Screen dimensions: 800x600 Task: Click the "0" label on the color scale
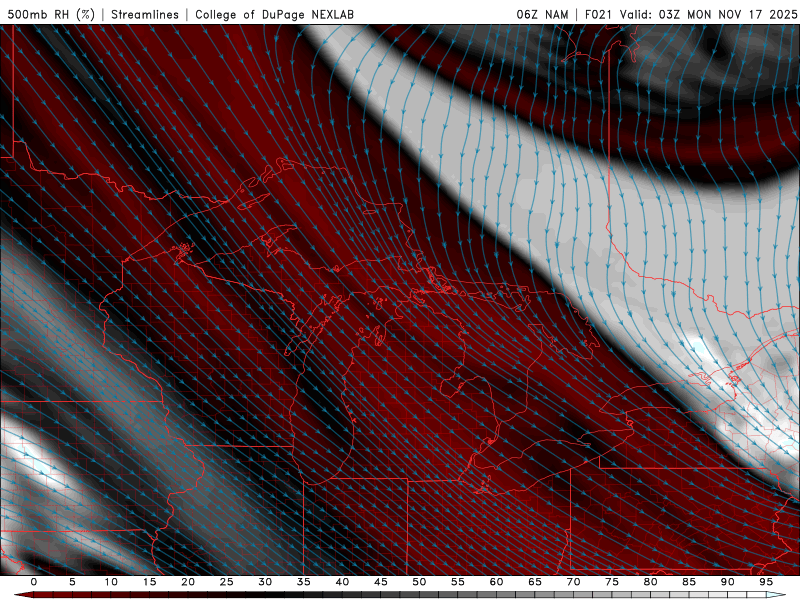point(34,582)
